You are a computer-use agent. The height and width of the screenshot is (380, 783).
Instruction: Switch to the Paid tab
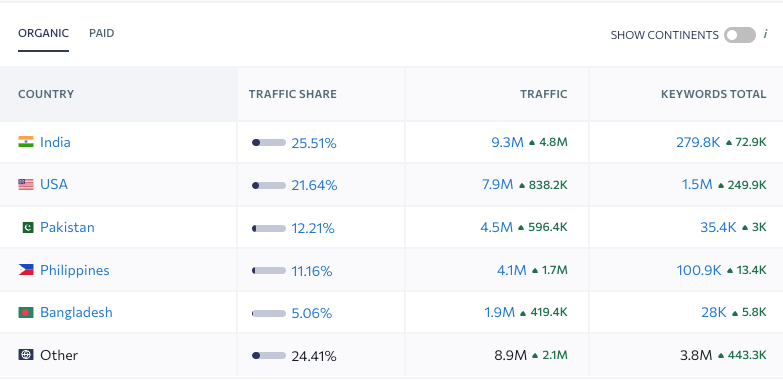[x=101, y=33]
